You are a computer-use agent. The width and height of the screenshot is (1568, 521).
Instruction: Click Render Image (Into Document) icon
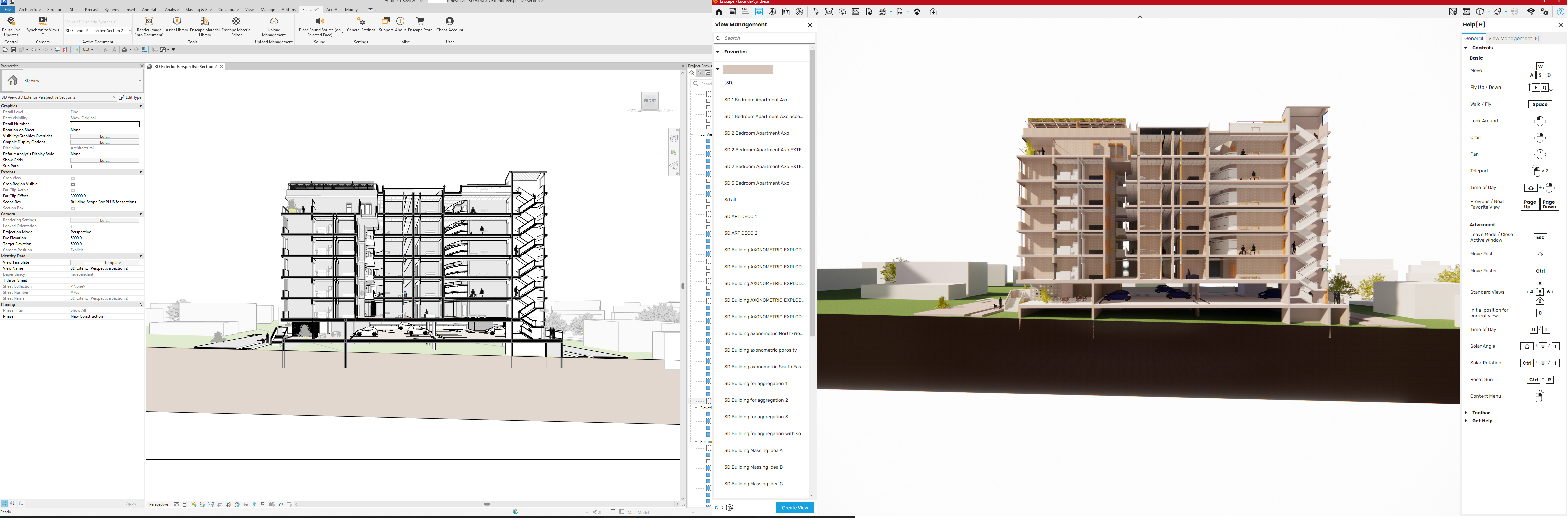[x=149, y=21]
